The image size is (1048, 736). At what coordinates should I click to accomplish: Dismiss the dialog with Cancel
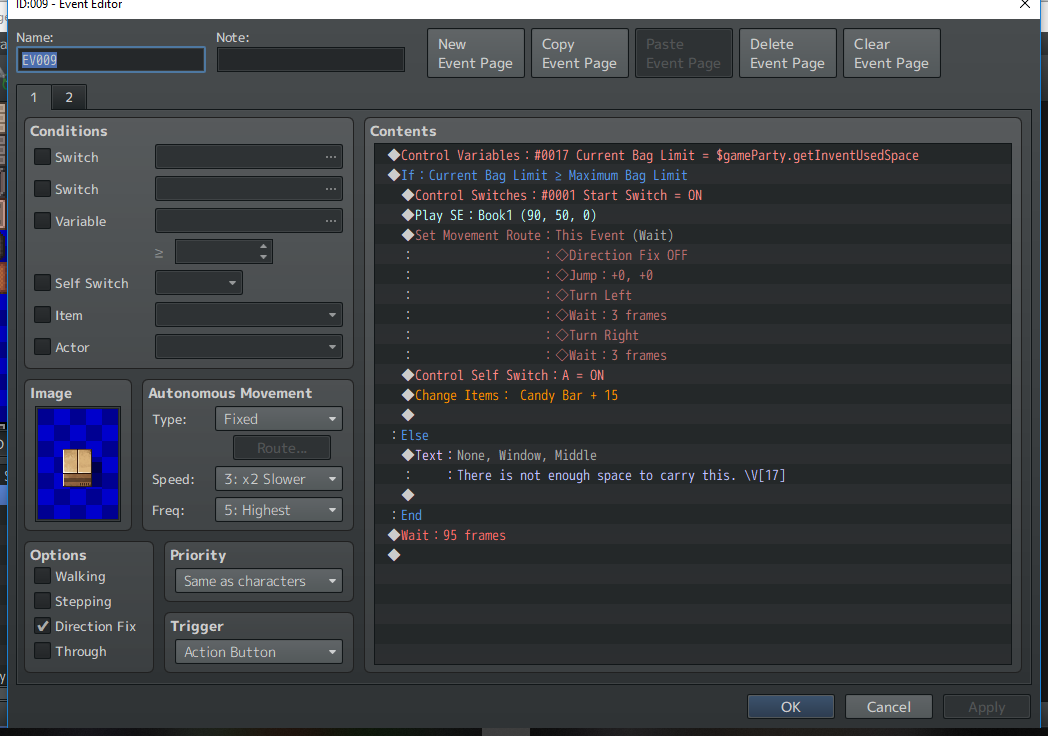[x=888, y=707]
